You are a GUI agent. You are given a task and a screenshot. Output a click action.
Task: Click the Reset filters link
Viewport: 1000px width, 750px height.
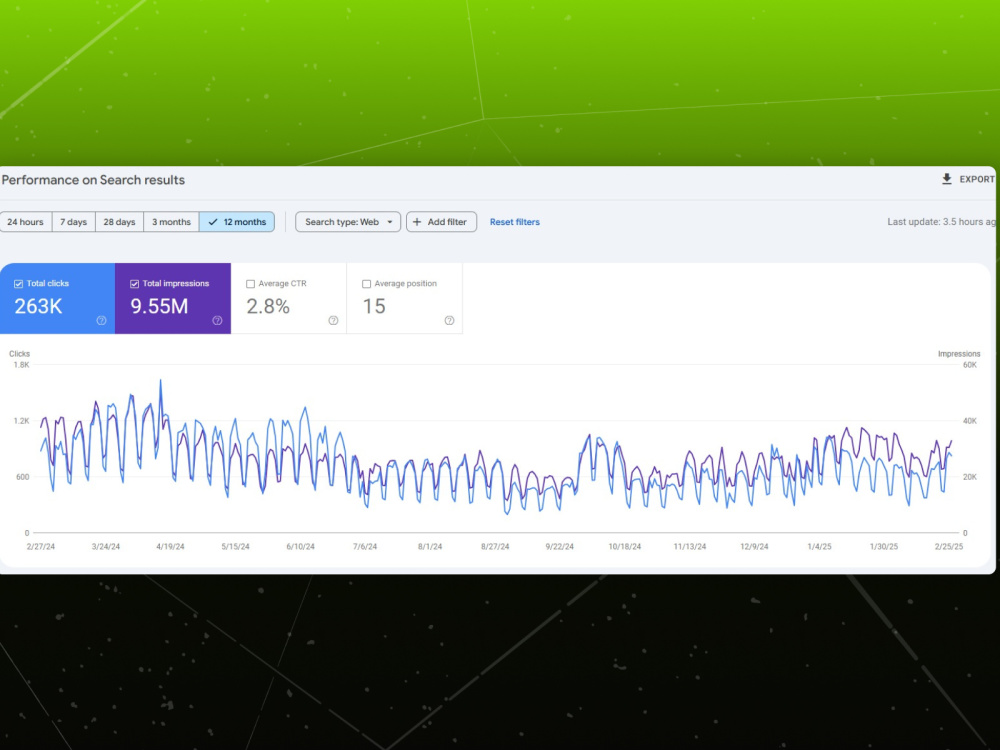coord(515,222)
